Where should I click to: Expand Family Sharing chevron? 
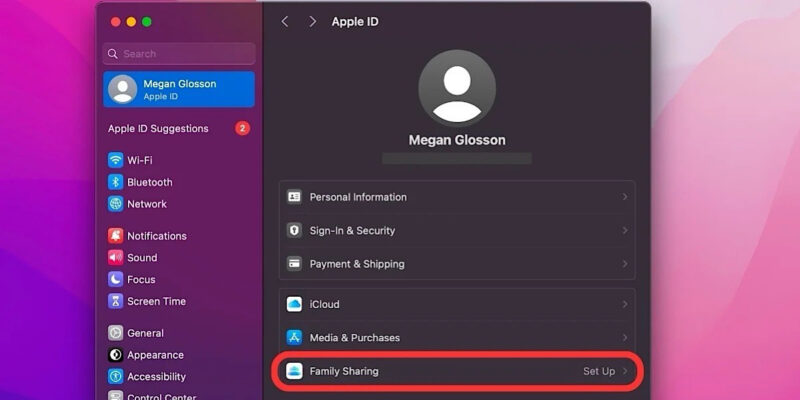point(624,371)
